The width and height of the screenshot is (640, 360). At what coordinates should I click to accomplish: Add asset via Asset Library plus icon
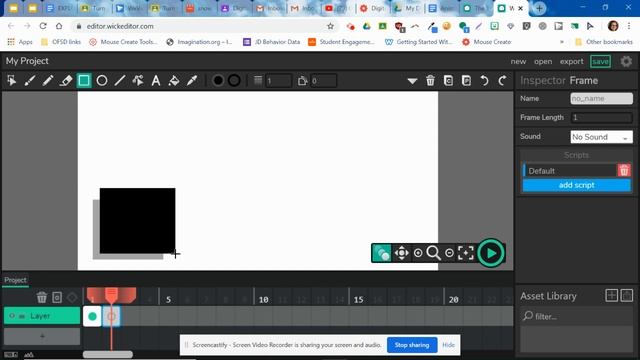tap(611, 296)
